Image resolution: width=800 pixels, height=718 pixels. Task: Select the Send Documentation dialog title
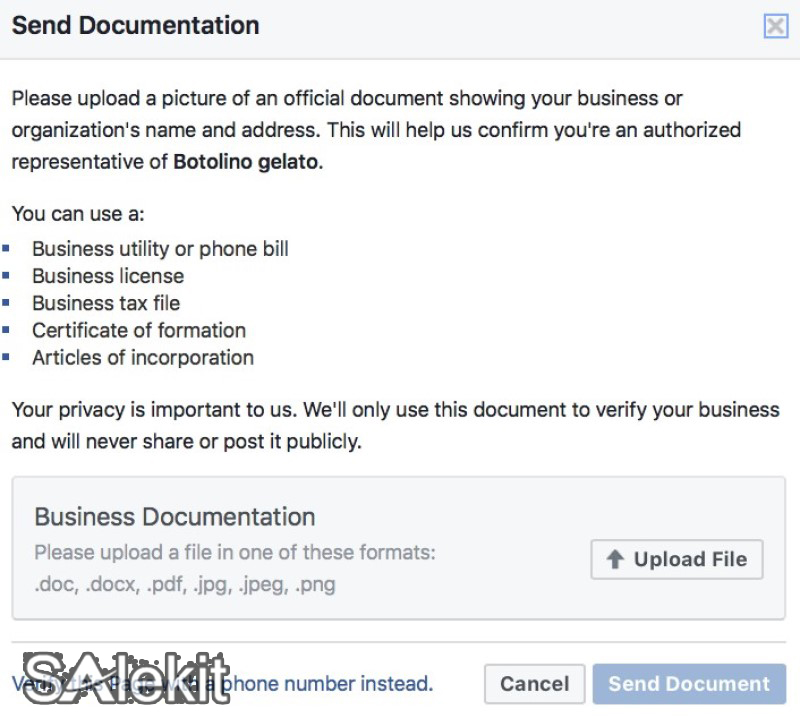click(135, 25)
